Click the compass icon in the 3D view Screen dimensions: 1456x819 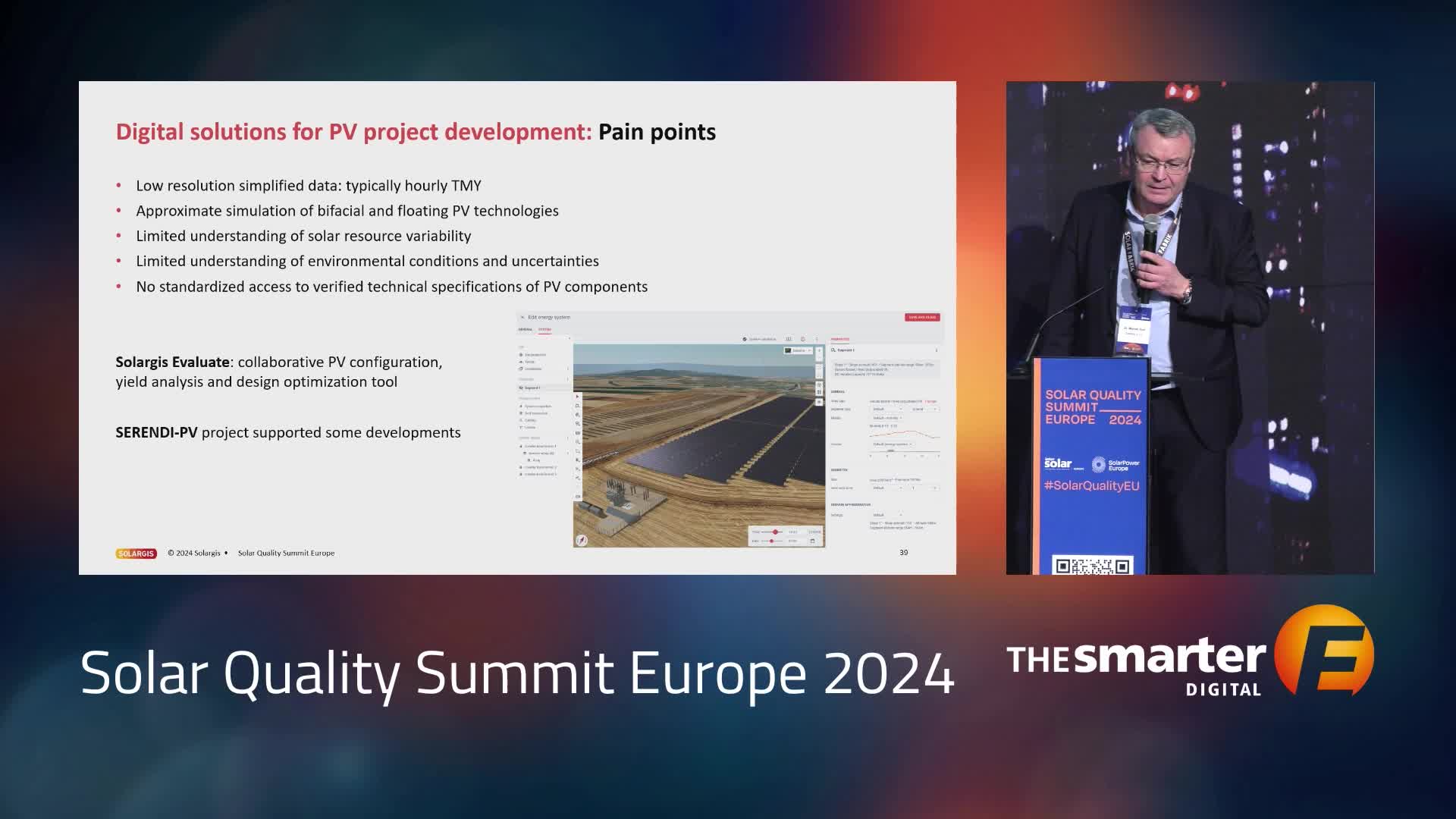click(x=582, y=541)
